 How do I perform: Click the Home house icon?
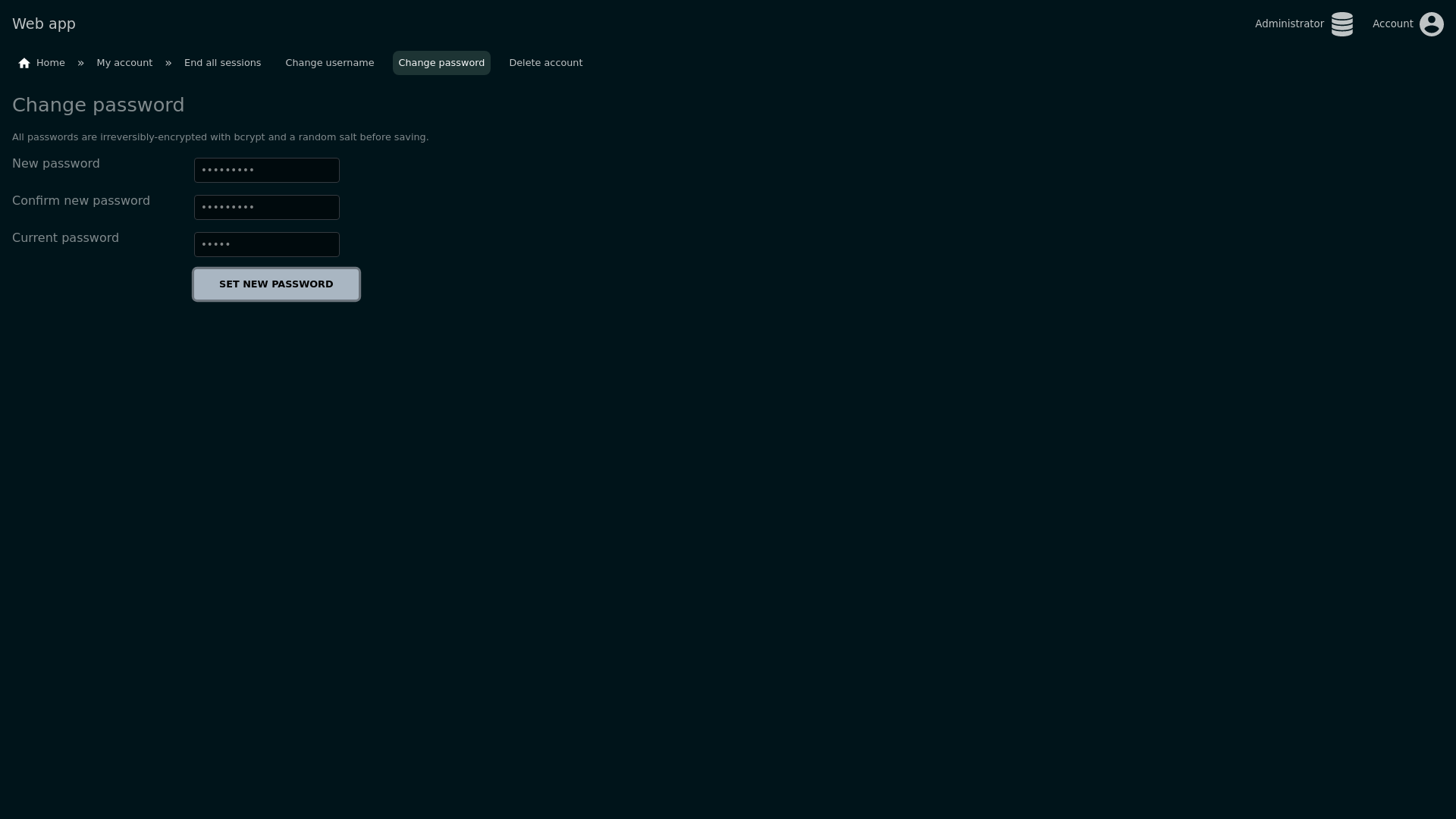(x=24, y=63)
